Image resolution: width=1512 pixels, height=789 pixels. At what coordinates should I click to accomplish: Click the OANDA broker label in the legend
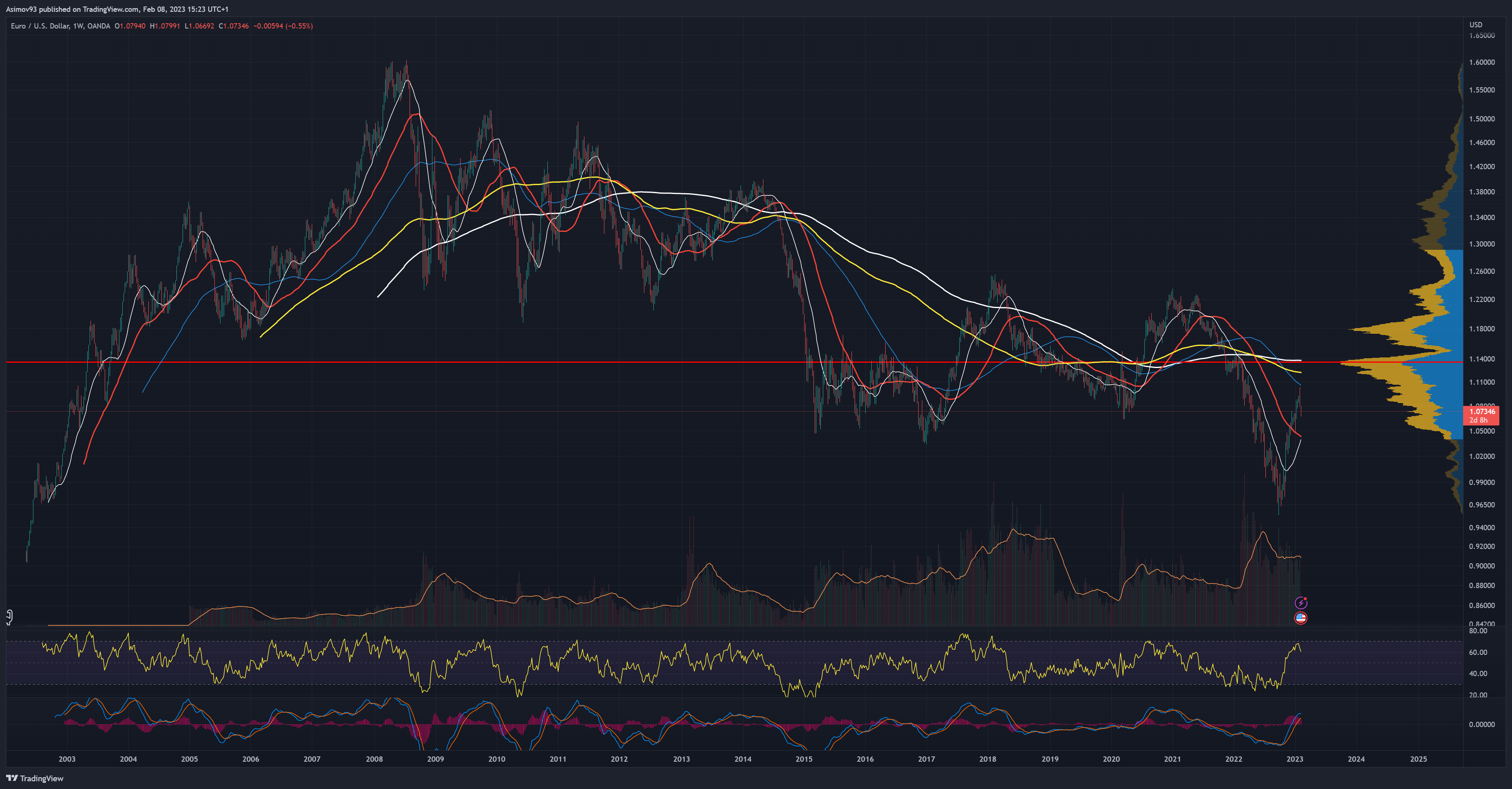pos(98,26)
